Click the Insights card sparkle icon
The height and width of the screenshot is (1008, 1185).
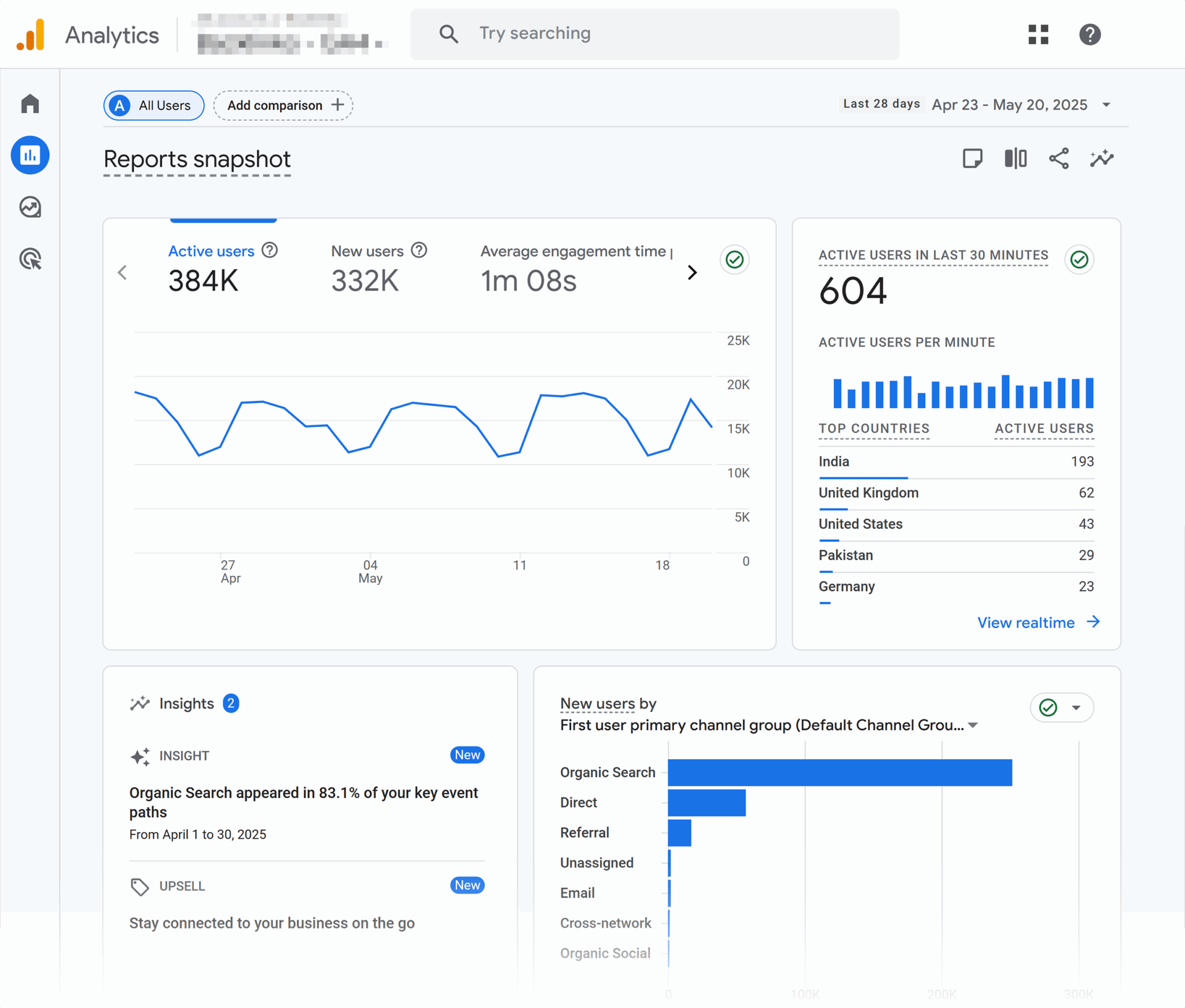140,703
